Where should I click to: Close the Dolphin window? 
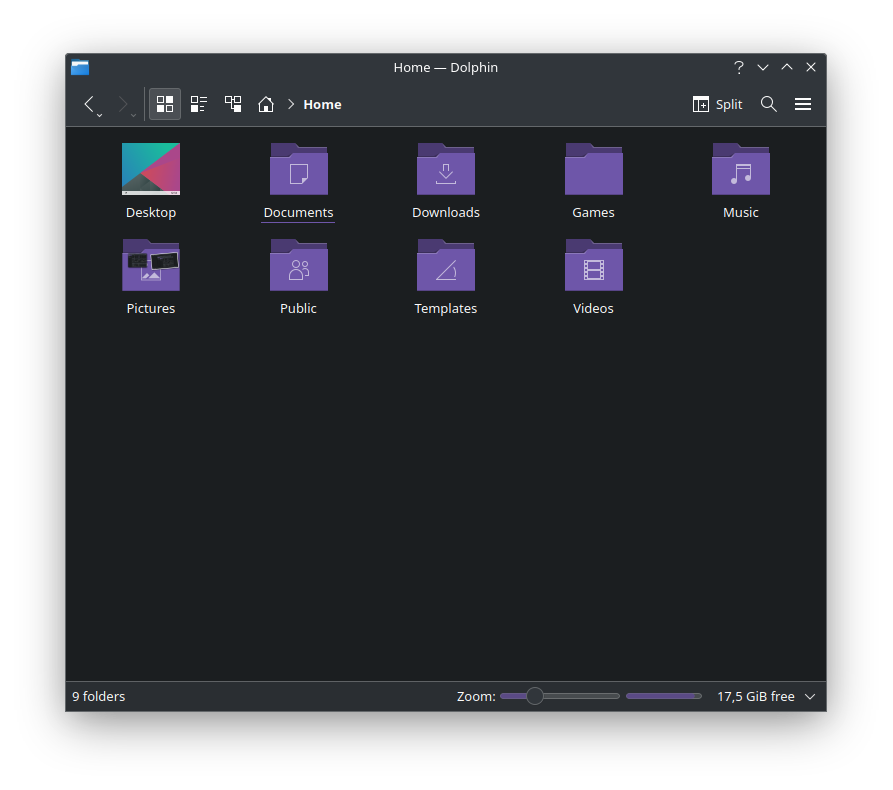pos(811,67)
